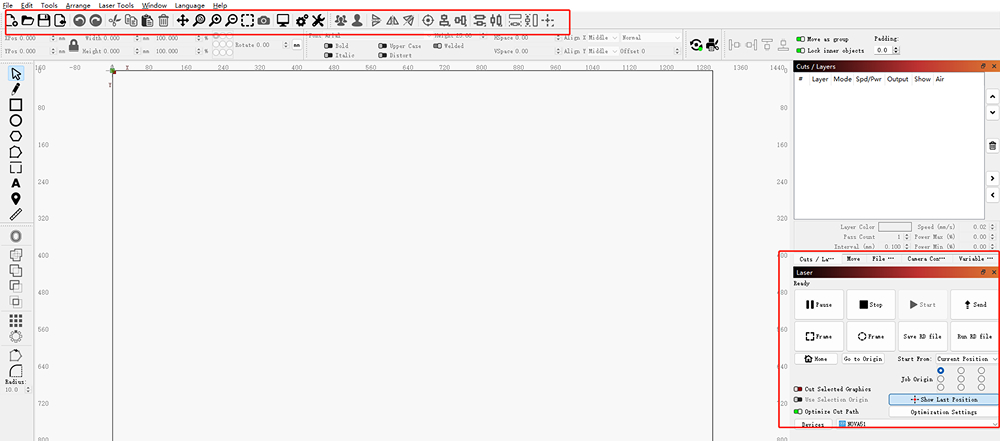Create a new file with the New icon
Viewport: 1000px width, 441px height.
coord(11,21)
